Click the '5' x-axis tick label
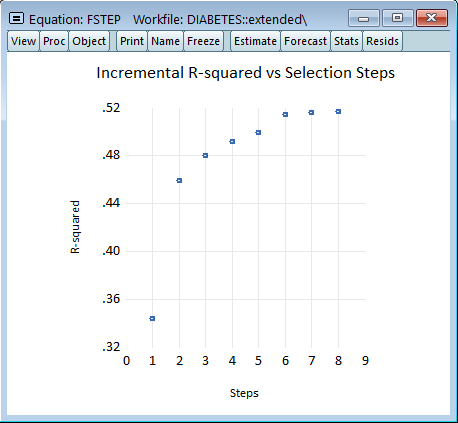Viewport: 458px width, 423px height. pos(258,361)
